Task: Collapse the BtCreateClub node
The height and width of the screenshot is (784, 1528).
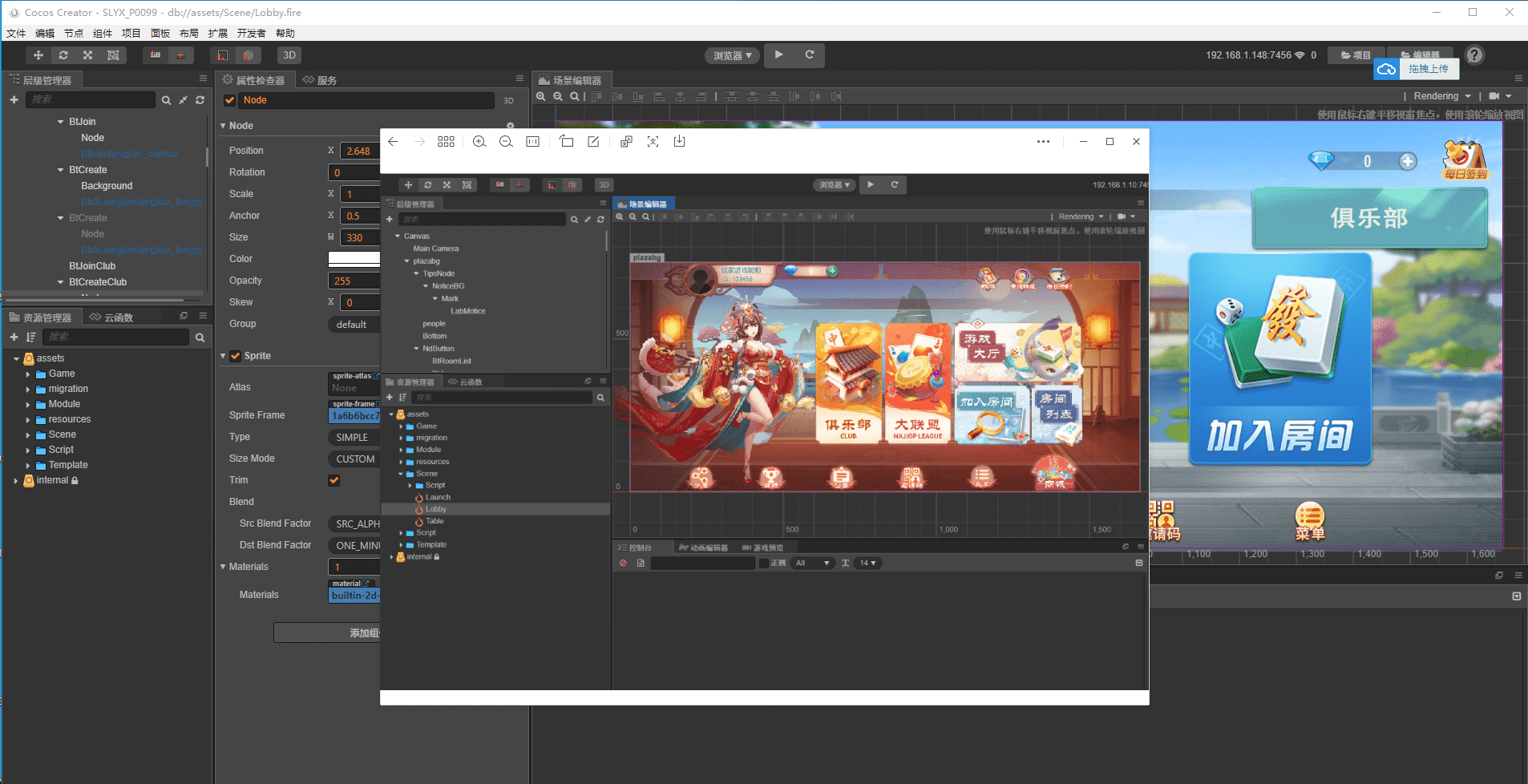Action: coord(61,282)
